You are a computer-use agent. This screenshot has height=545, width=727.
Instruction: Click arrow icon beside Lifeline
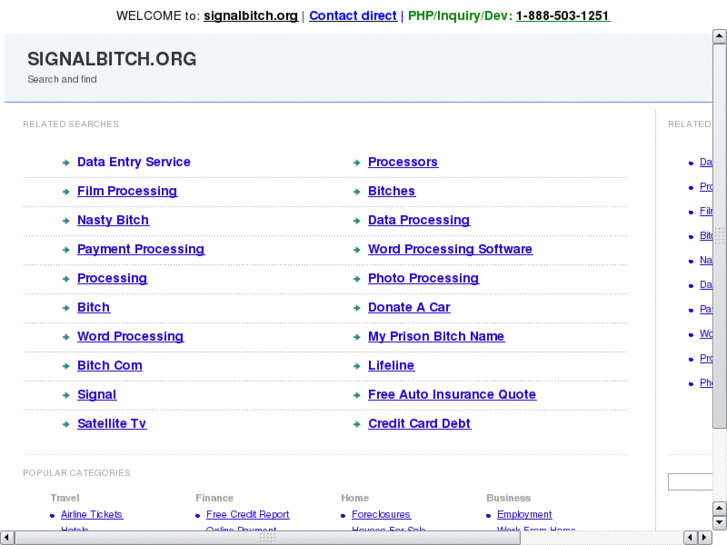[357, 366]
